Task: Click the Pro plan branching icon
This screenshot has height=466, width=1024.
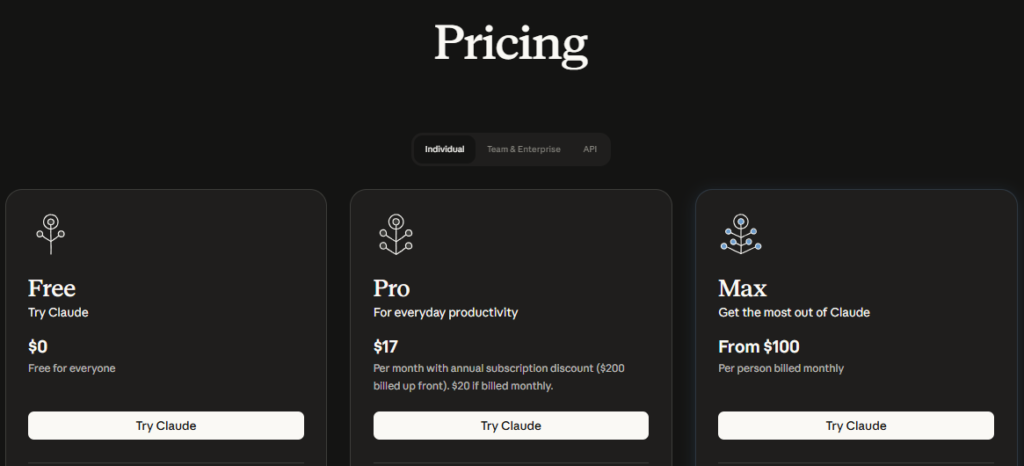Action: click(x=396, y=234)
